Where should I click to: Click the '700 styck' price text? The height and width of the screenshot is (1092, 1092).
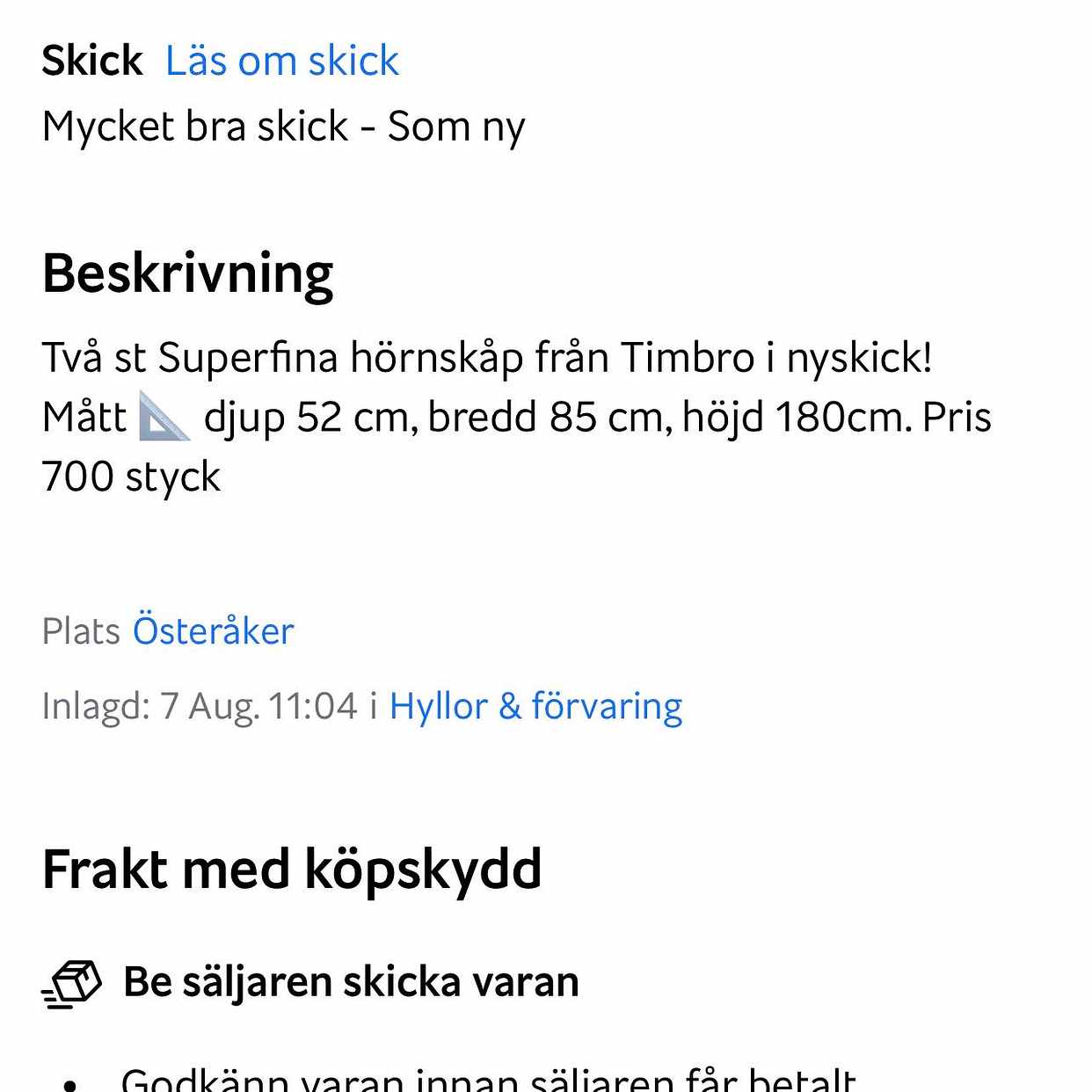[x=131, y=477]
